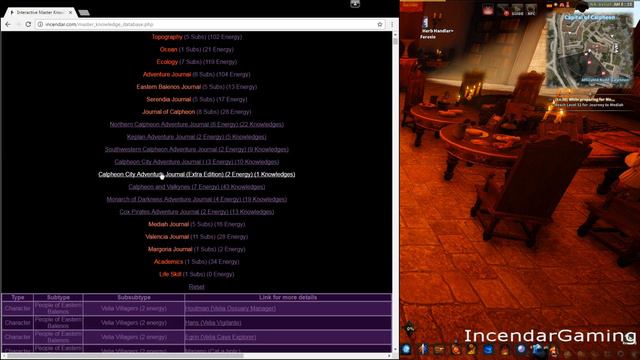Image resolution: width=640 pixels, height=360 pixels.
Task: Click the page's vertical scrollbar
Action: pos(395,192)
